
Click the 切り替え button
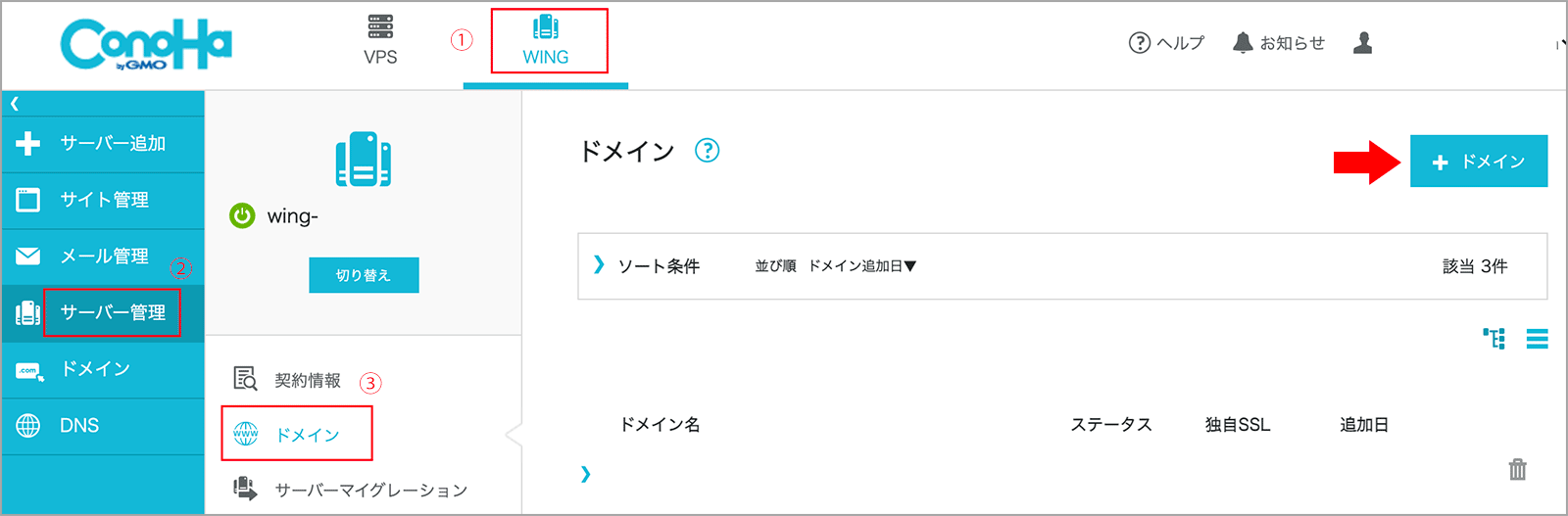pyautogui.click(x=364, y=275)
